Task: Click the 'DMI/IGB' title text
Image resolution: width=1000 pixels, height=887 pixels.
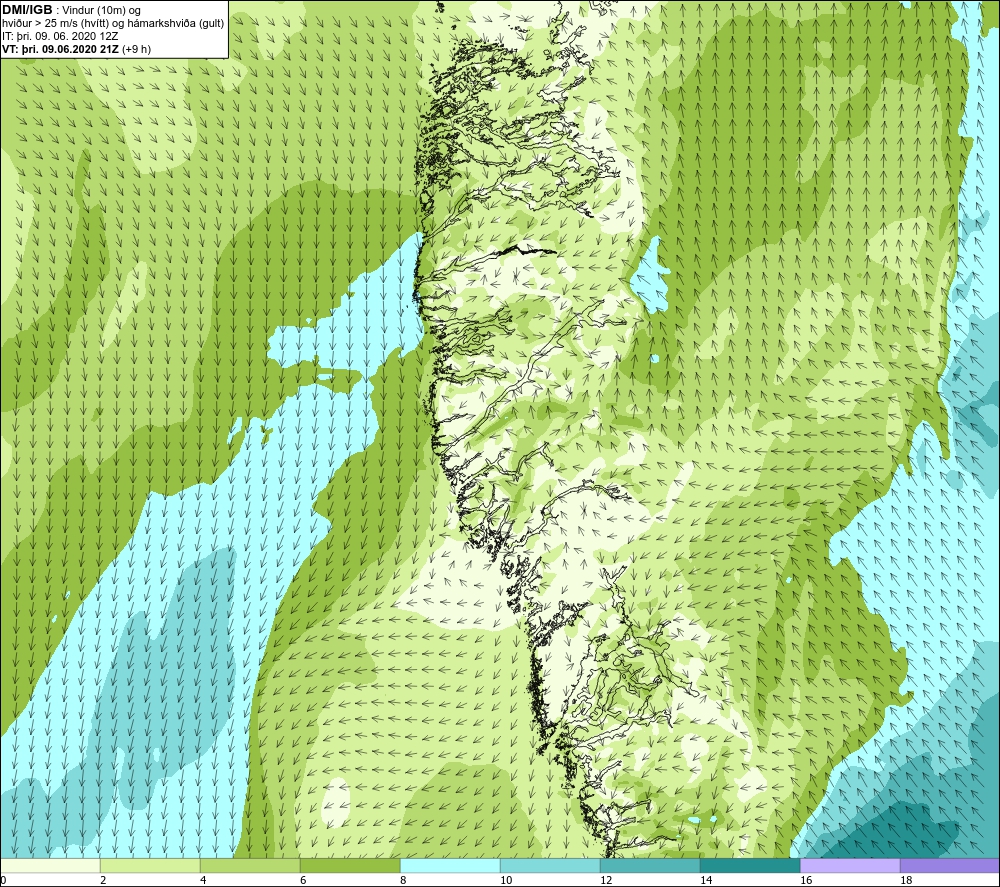Action: pyautogui.click(x=27, y=10)
